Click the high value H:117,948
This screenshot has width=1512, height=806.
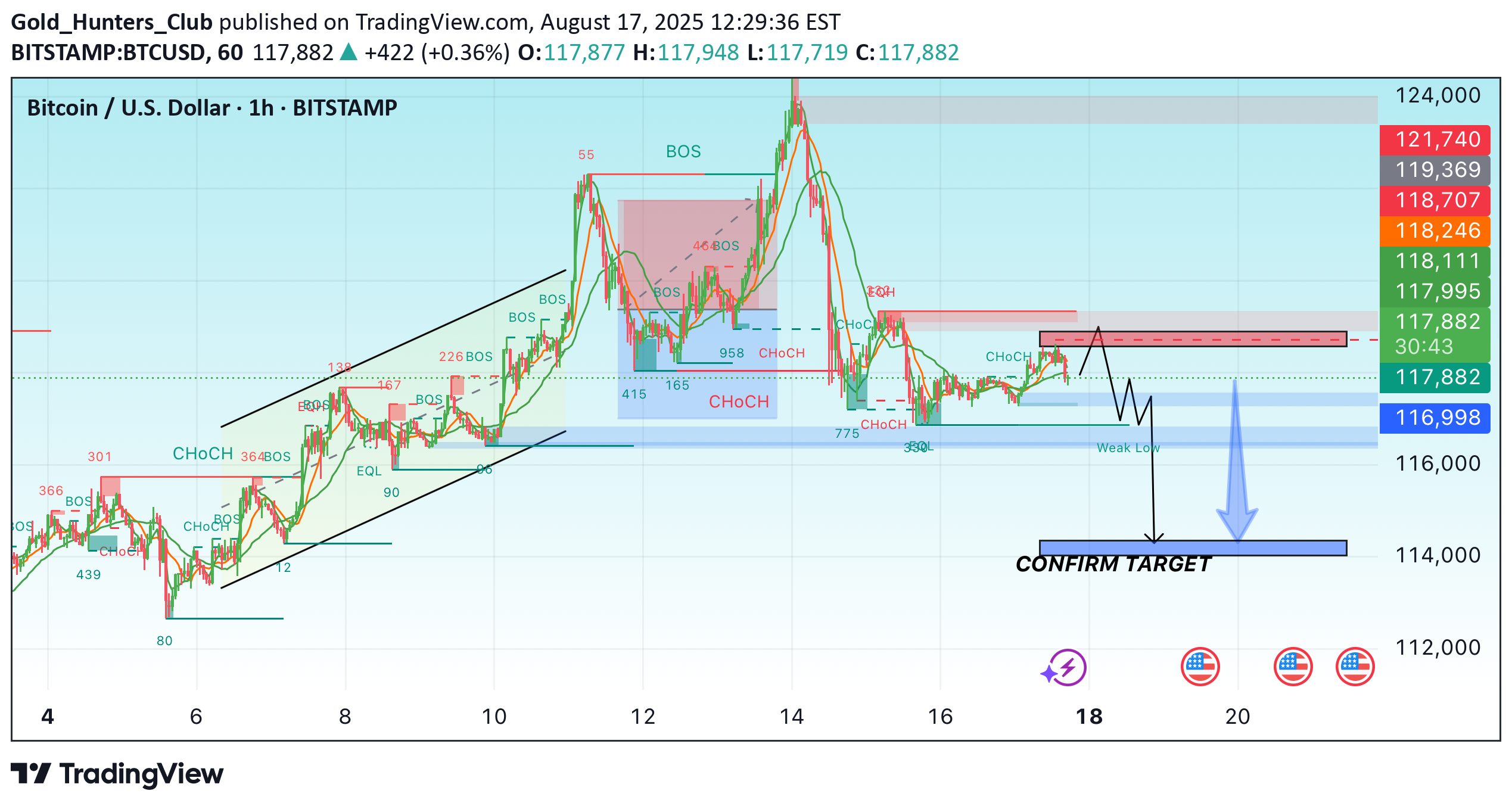click(x=686, y=52)
